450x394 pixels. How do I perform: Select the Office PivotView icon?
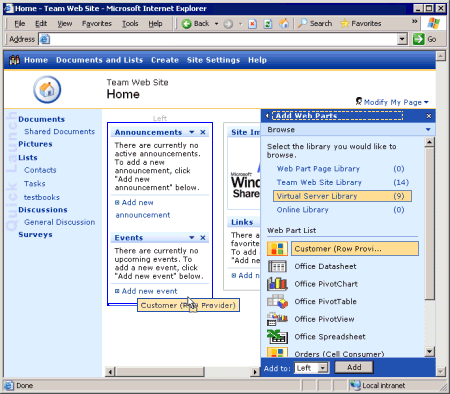point(277,319)
